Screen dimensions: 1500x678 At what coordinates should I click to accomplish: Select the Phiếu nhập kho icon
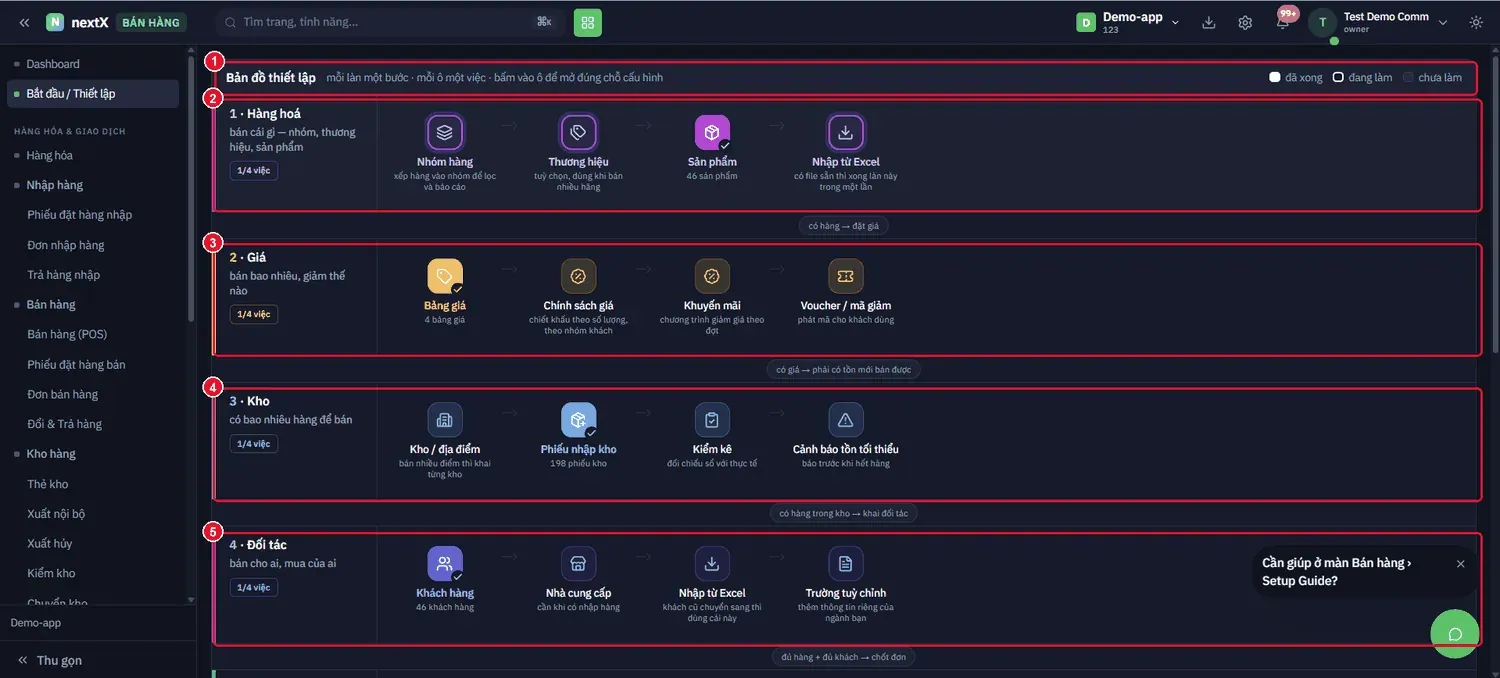pyautogui.click(x=579, y=420)
